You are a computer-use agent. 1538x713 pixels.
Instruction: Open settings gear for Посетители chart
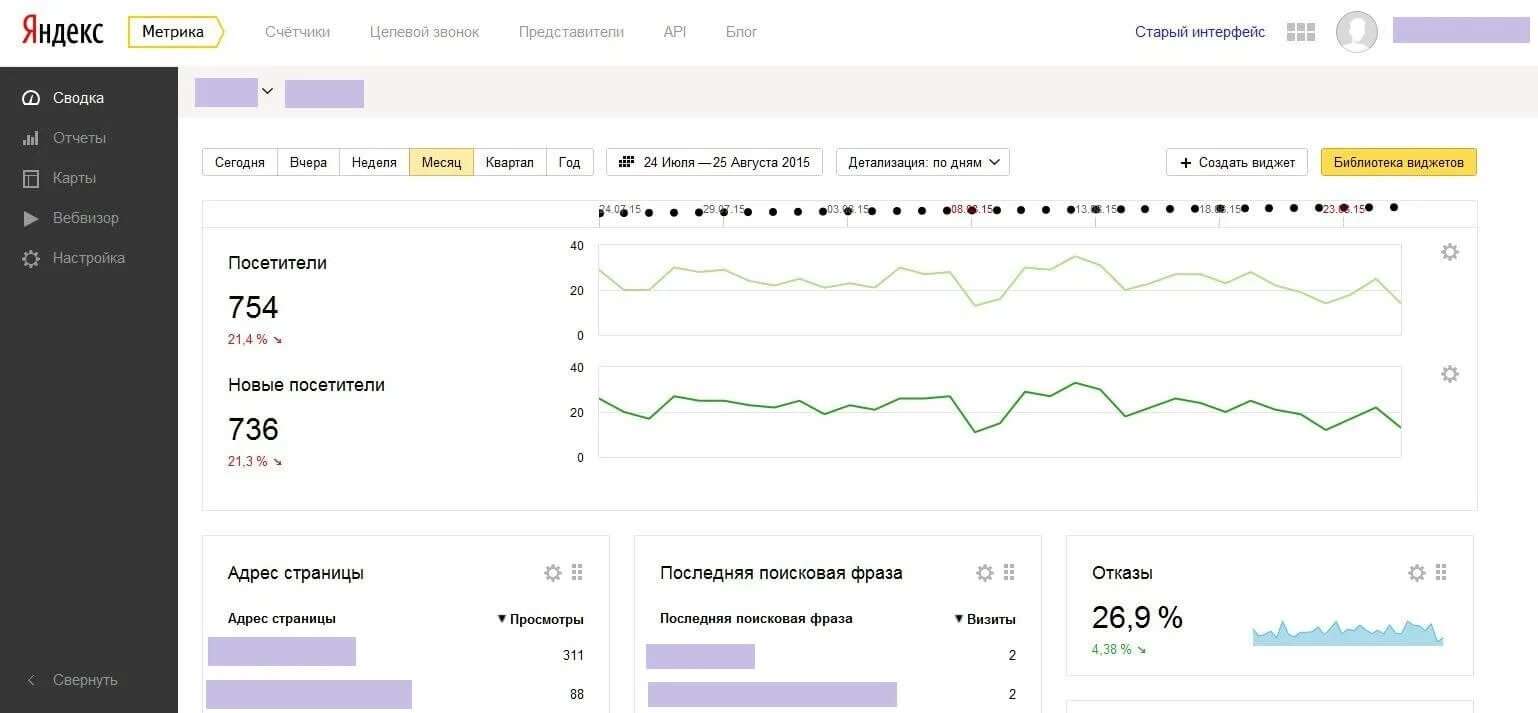pyautogui.click(x=1449, y=252)
